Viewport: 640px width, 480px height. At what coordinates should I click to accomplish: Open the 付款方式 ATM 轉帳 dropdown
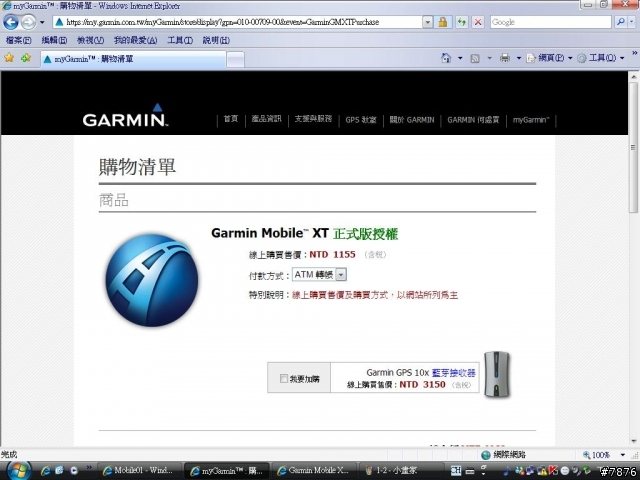pyautogui.click(x=319, y=275)
